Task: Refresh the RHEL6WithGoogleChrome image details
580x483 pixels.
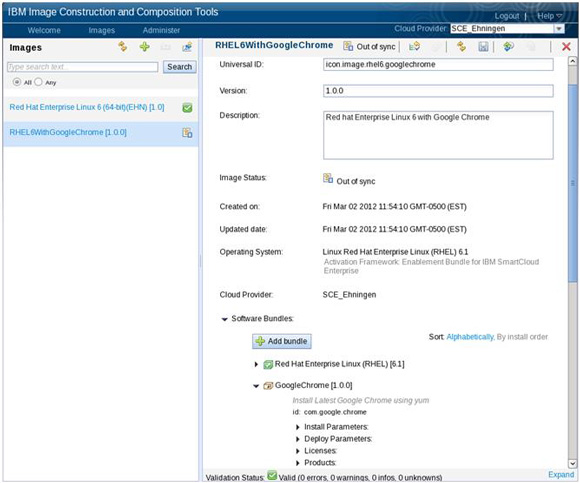Action: 461,46
